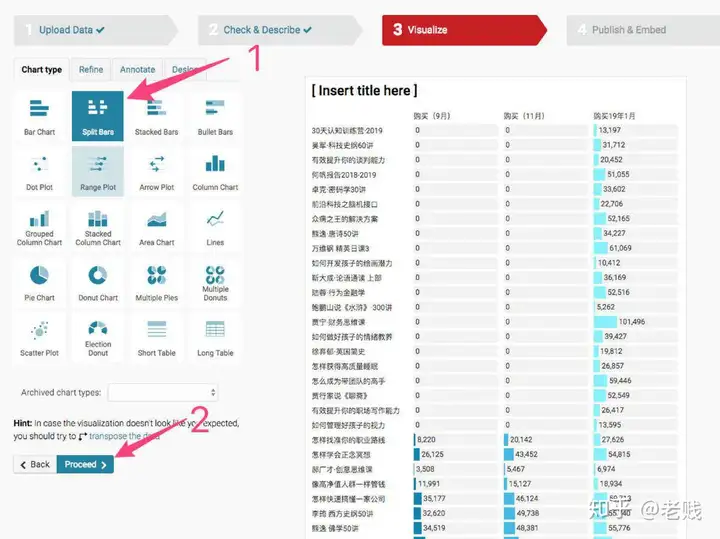The width and height of the screenshot is (720, 539).
Task: Click the 48,381 bar value
Action: 527,528
